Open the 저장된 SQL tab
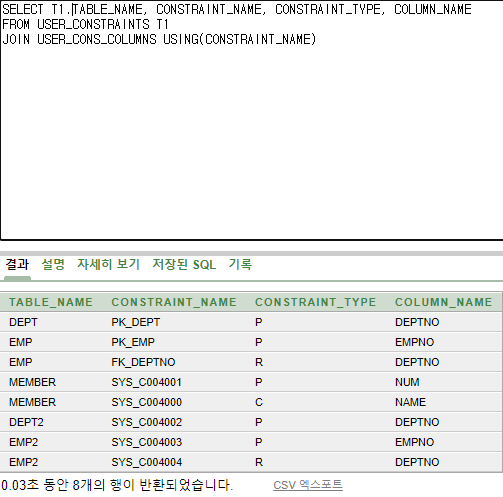Viewport: 503px width, 497px height. click(x=184, y=265)
